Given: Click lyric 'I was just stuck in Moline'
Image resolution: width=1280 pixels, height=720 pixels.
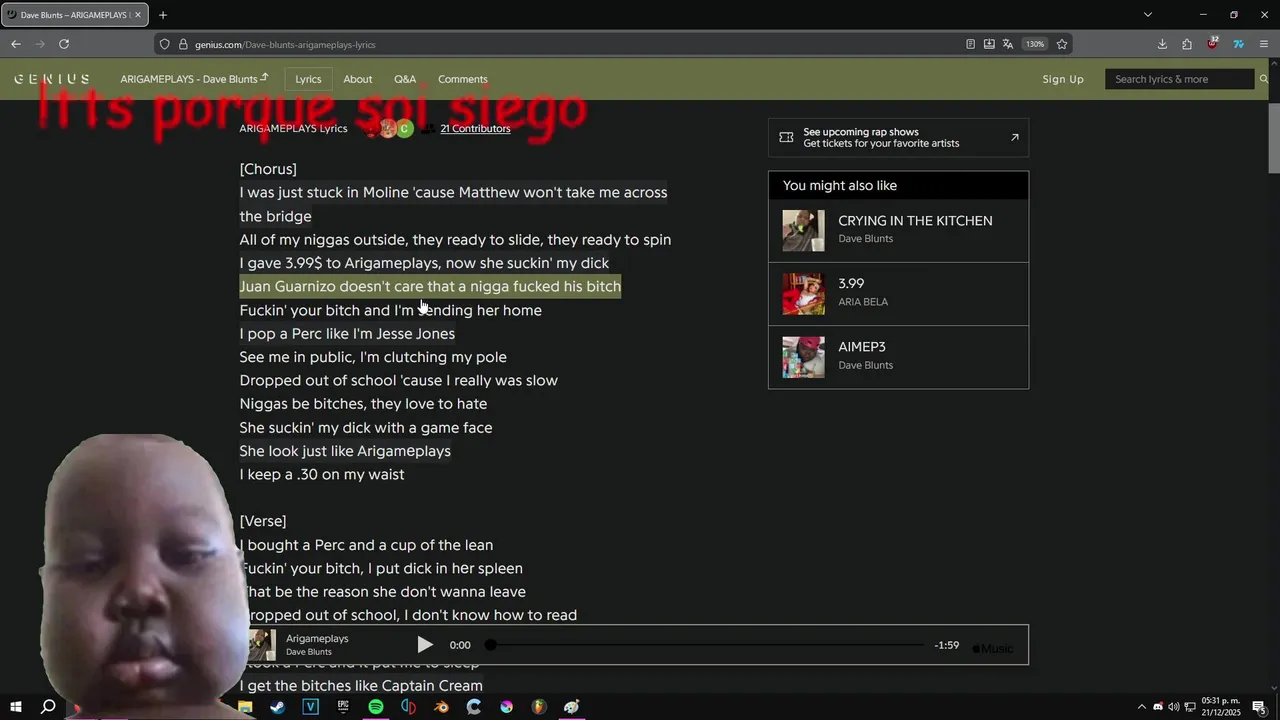Looking at the screenshot, I should (x=453, y=204).
